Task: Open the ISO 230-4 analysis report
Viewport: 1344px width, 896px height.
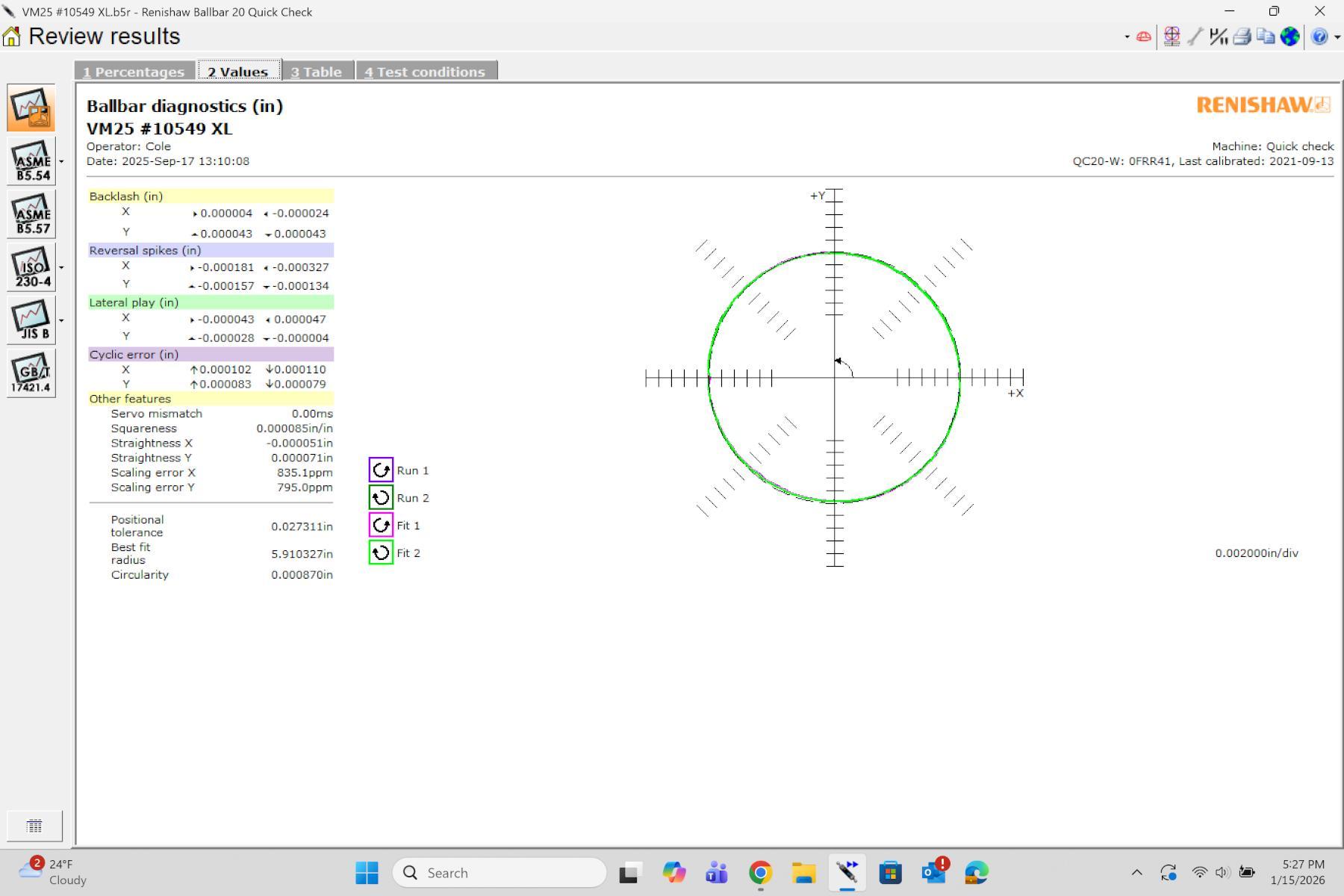Action: tap(31, 267)
